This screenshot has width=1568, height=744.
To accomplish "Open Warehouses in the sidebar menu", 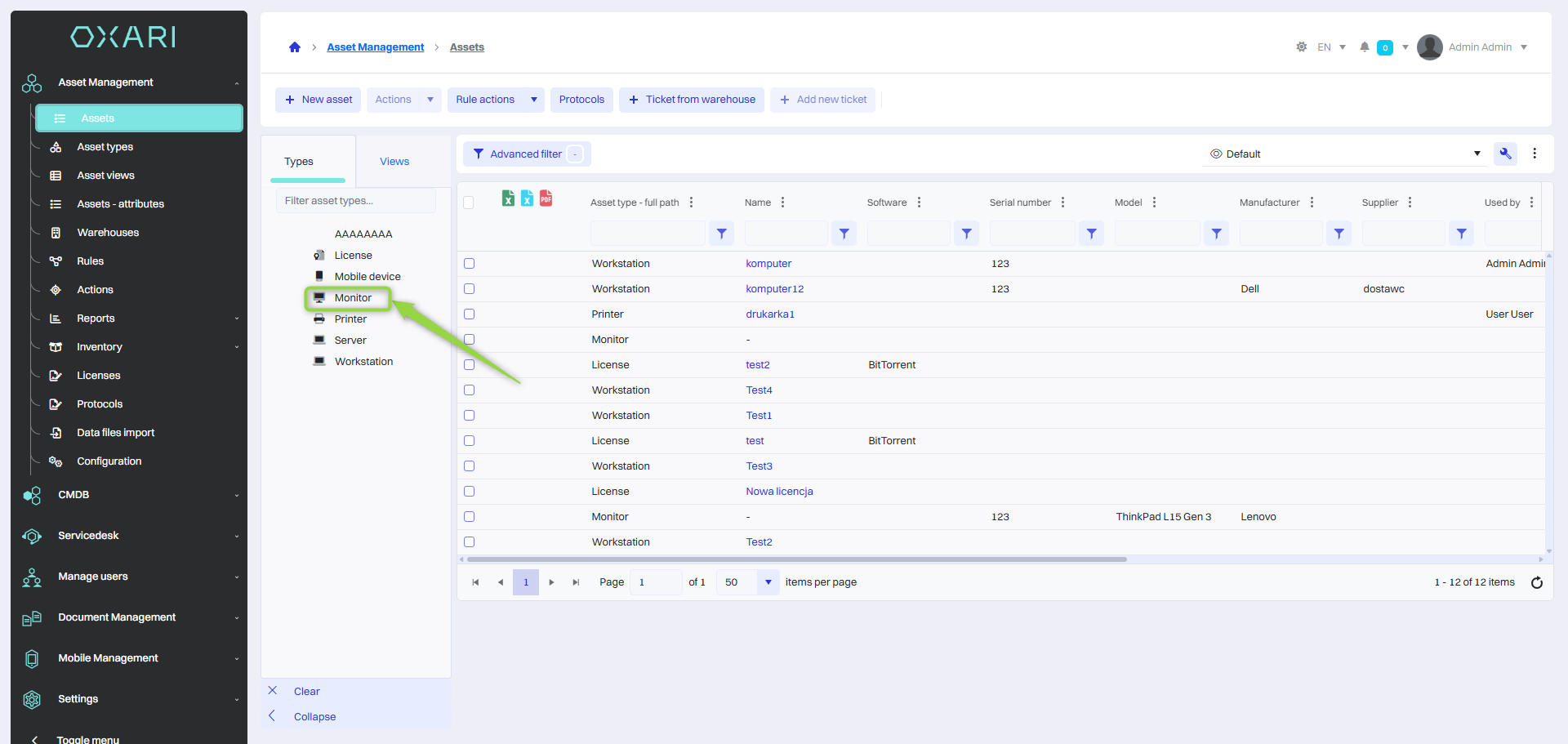I will [x=108, y=233].
